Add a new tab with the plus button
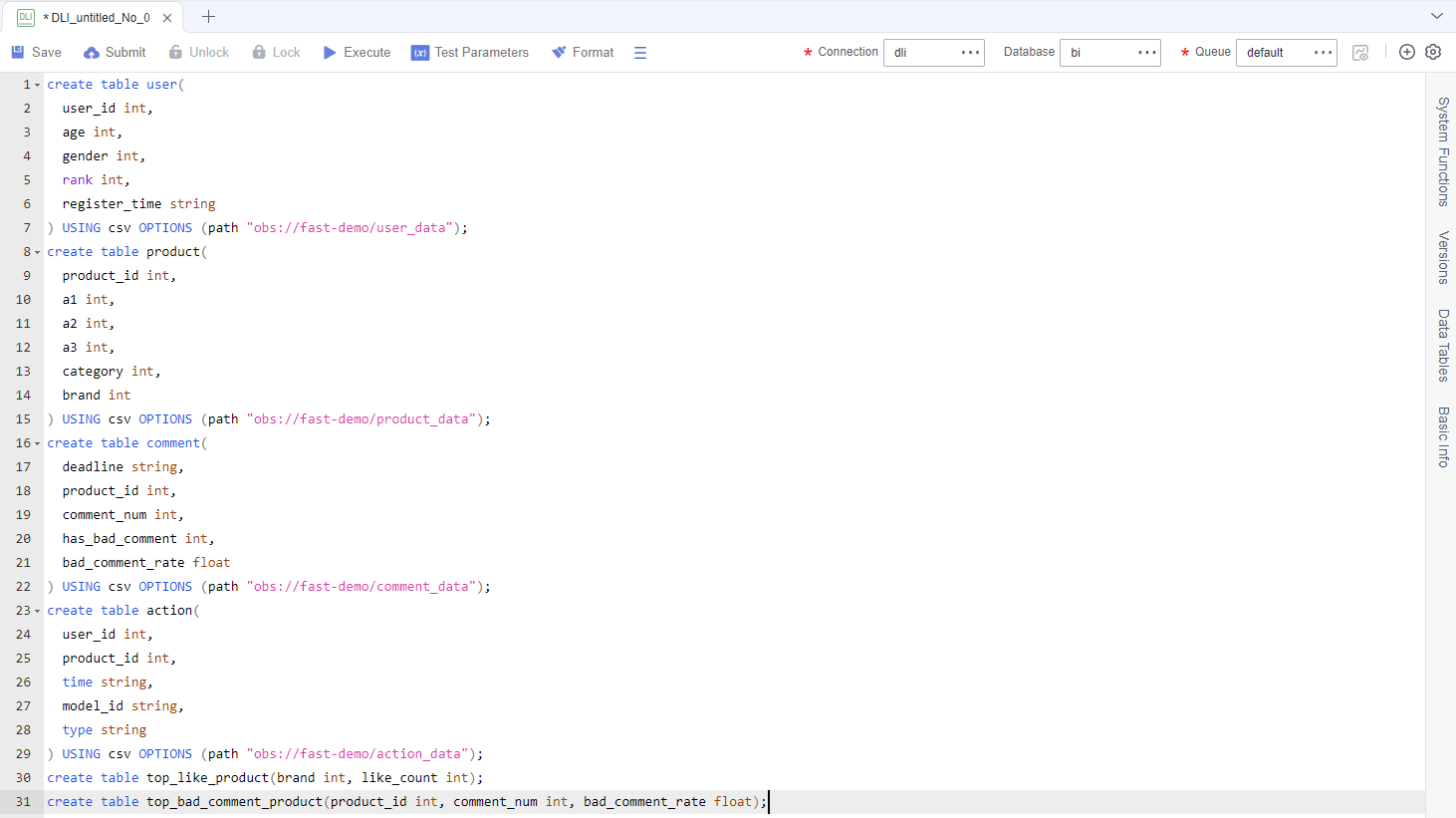The height and width of the screenshot is (818, 1456). (x=208, y=17)
